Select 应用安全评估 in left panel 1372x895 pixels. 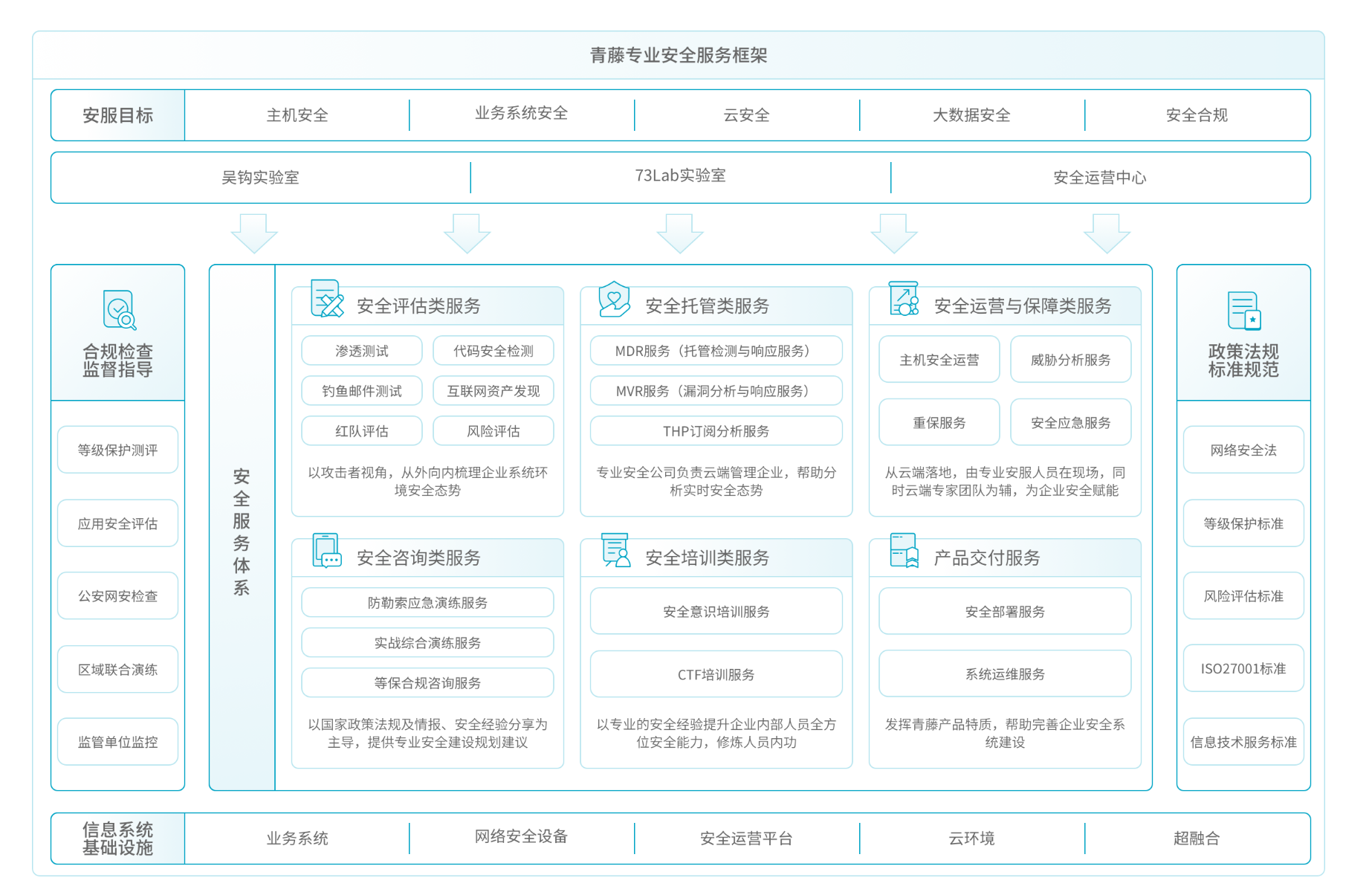pos(118,523)
